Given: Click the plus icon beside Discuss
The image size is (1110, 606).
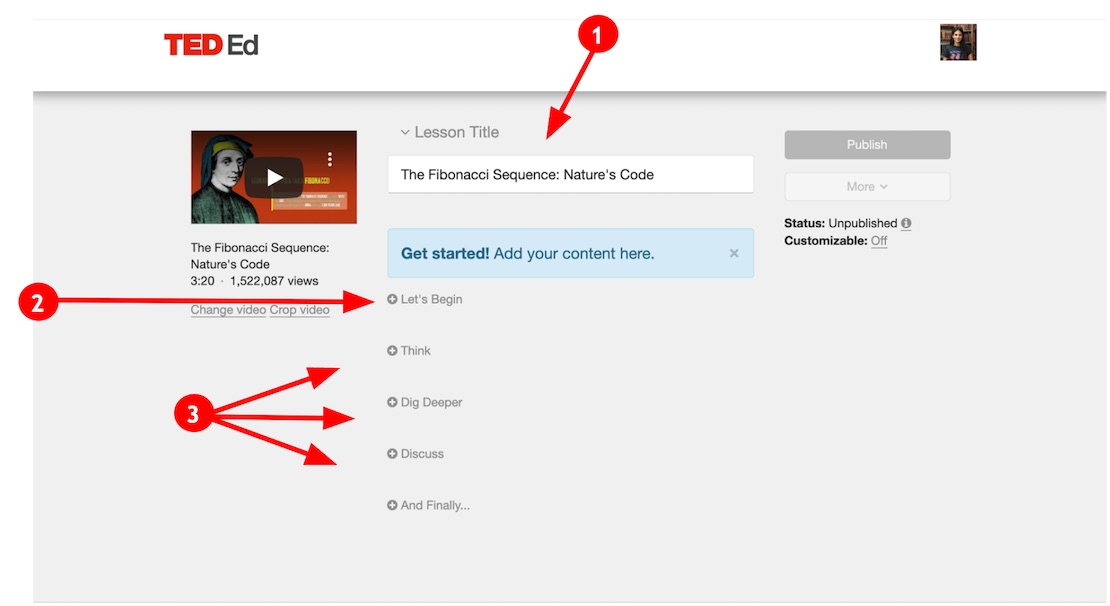Looking at the screenshot, I should click(x=392, y=454).
